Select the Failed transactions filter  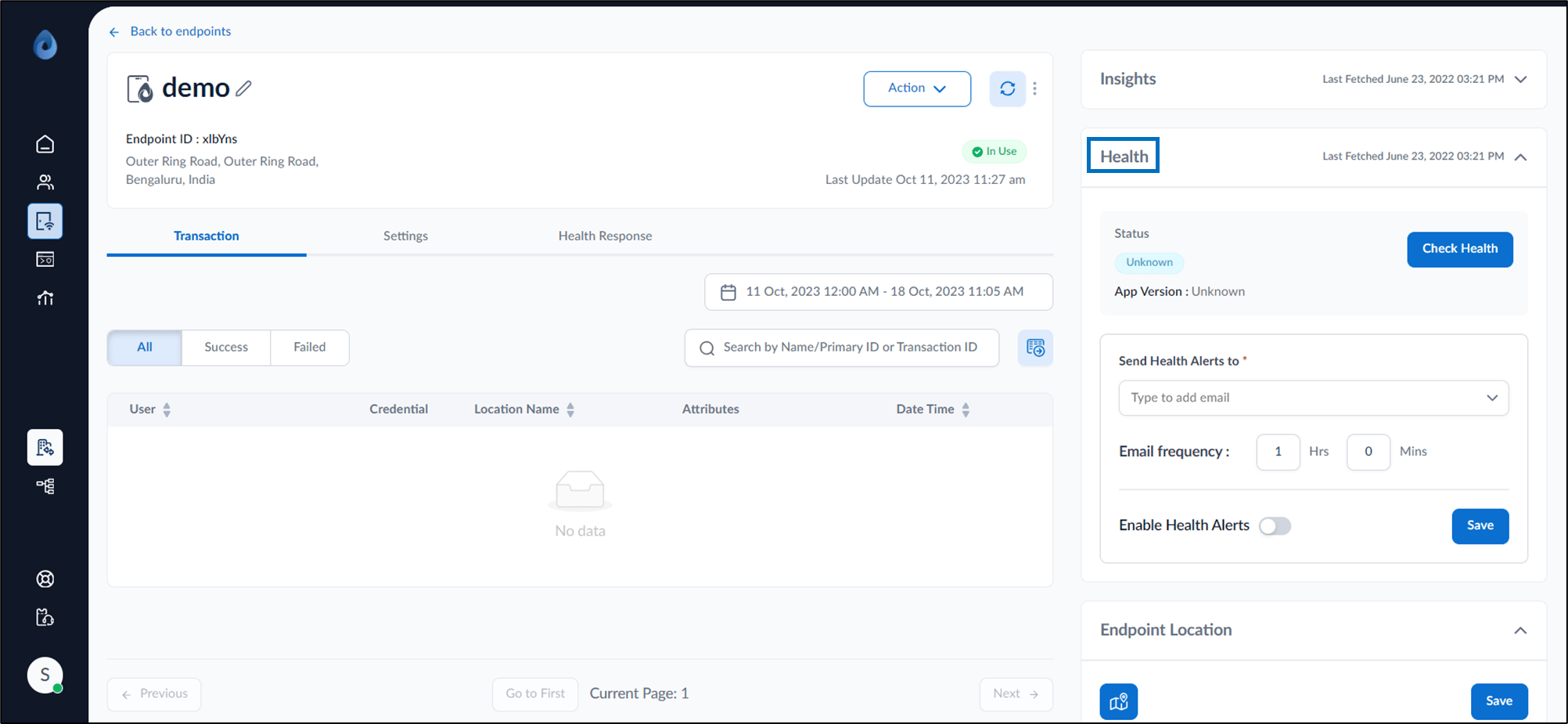pos(310,348)
